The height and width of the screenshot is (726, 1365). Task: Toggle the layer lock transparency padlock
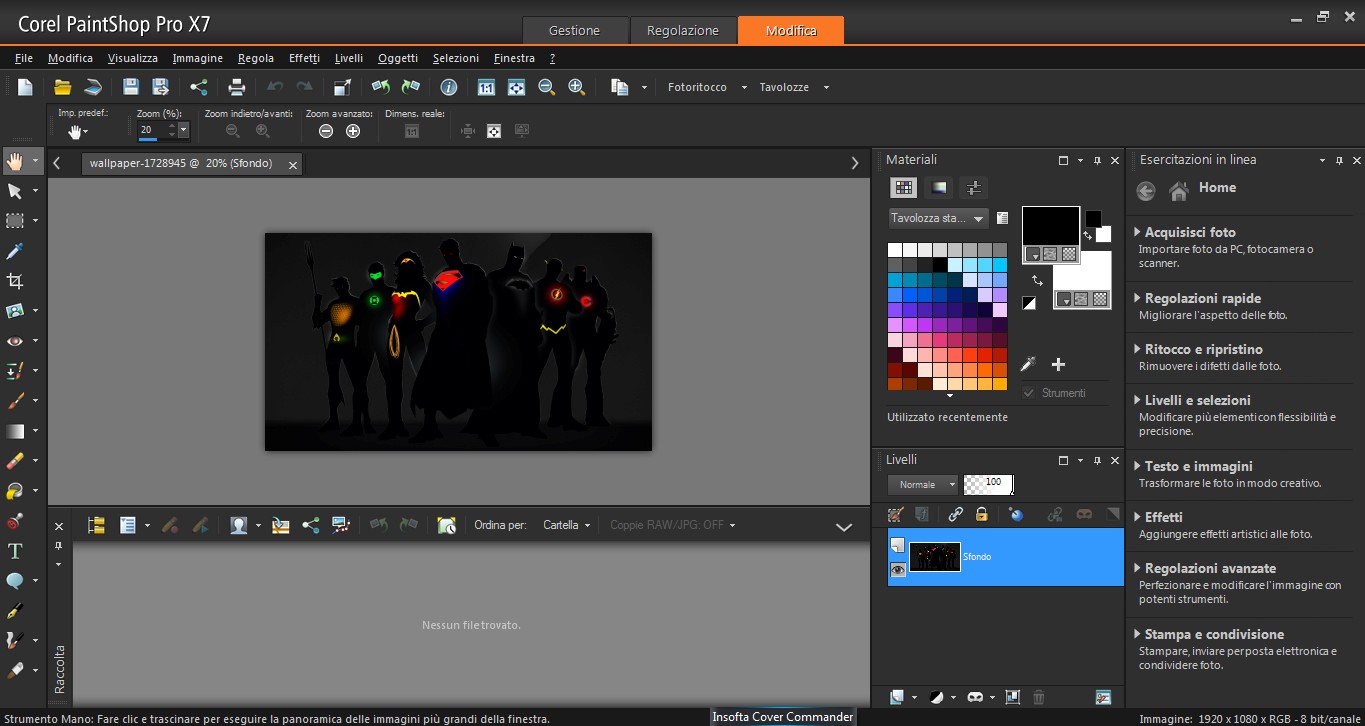[981, 514]
